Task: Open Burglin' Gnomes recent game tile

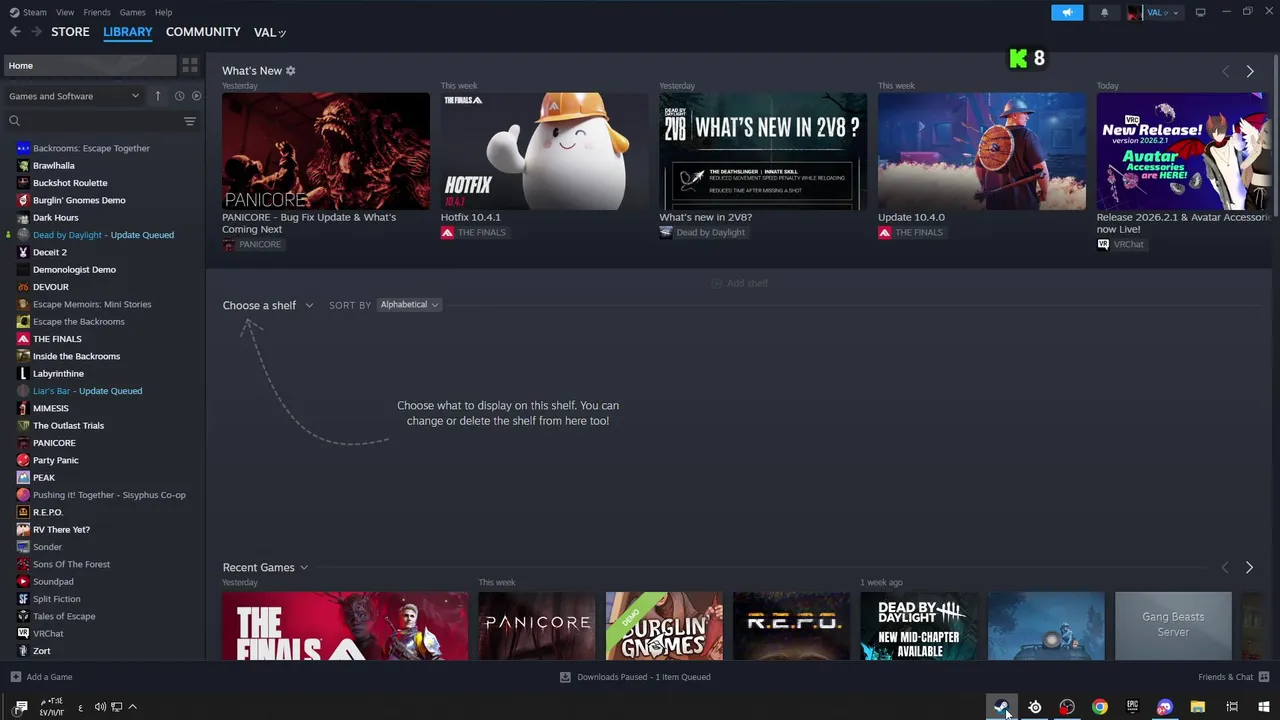Action: [x=664, y=626]
